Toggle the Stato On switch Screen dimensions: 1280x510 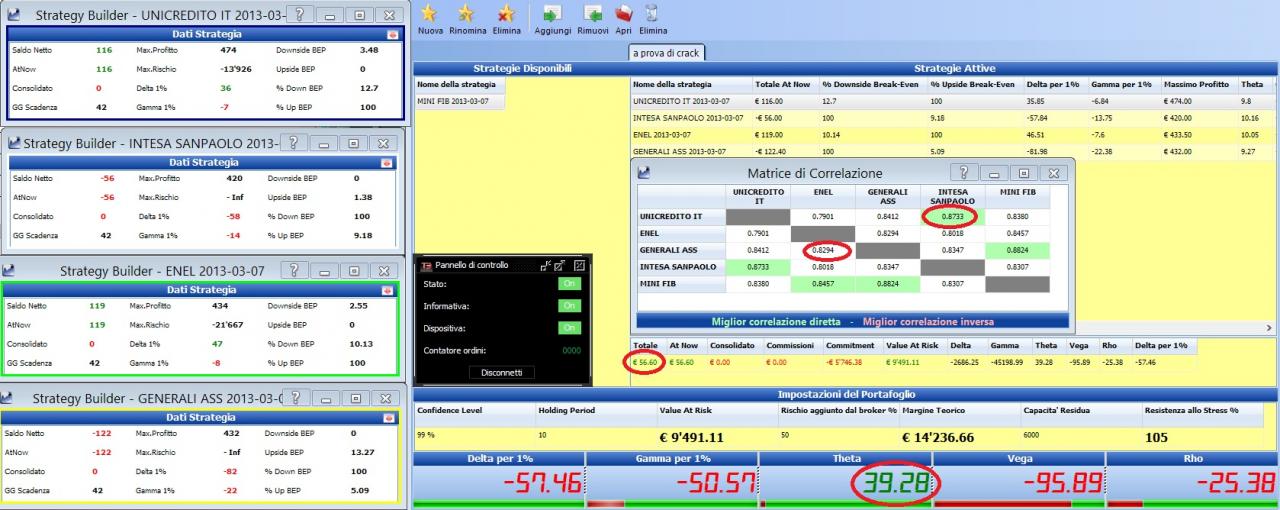coord(569,284)
